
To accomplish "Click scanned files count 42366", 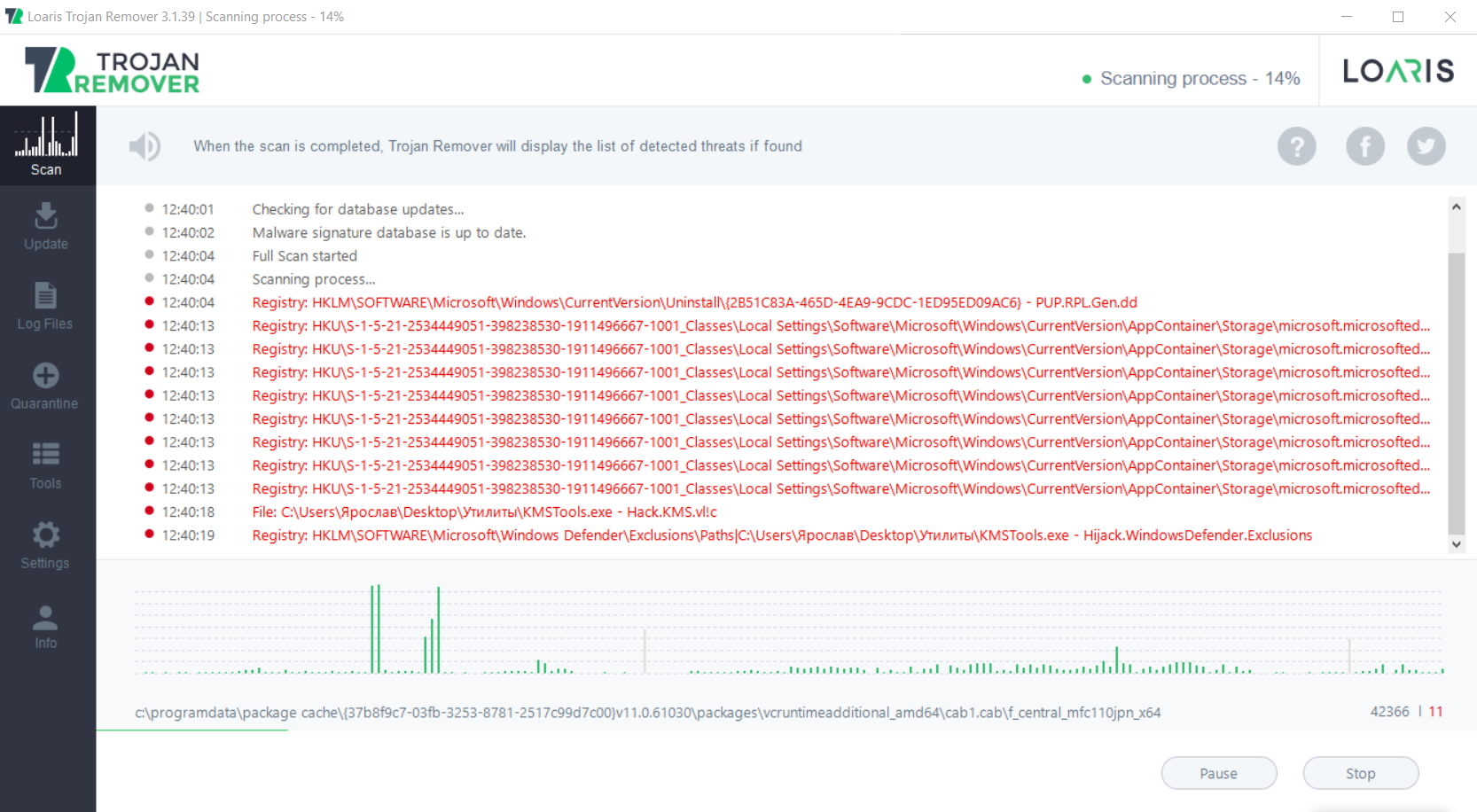I will coord(1389,711).
